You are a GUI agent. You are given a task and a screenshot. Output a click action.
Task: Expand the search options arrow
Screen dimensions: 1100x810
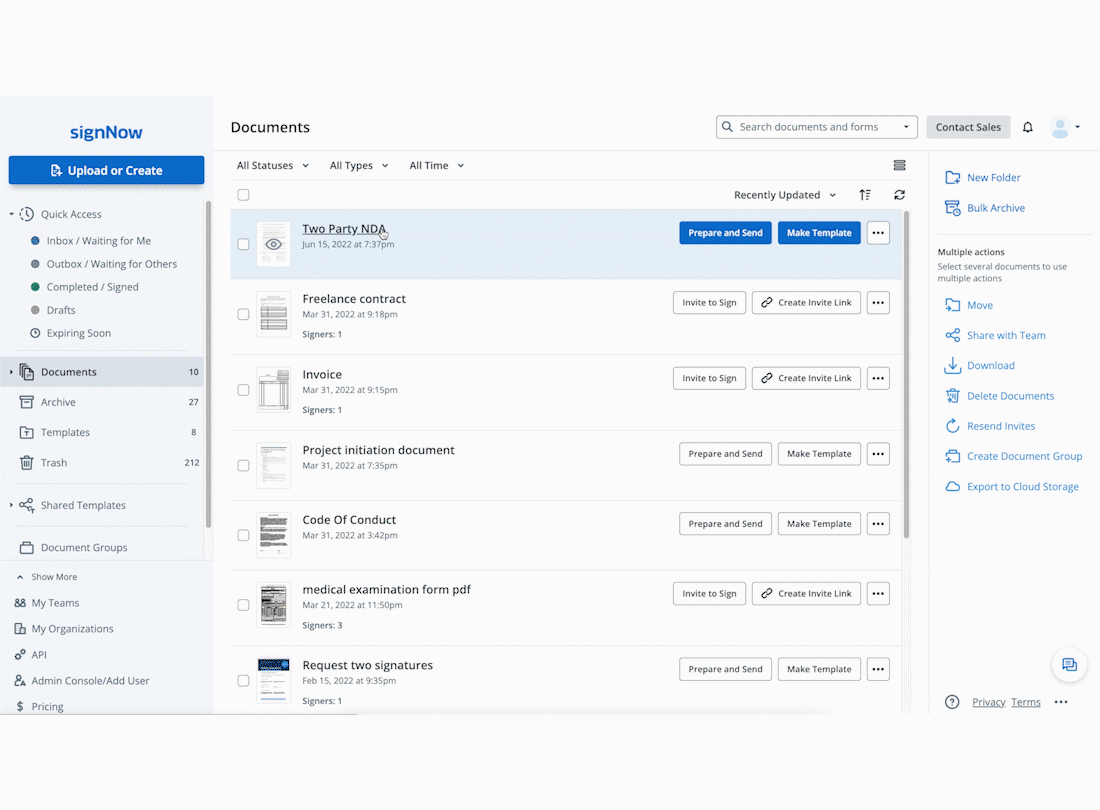click(x=906, y=127)
